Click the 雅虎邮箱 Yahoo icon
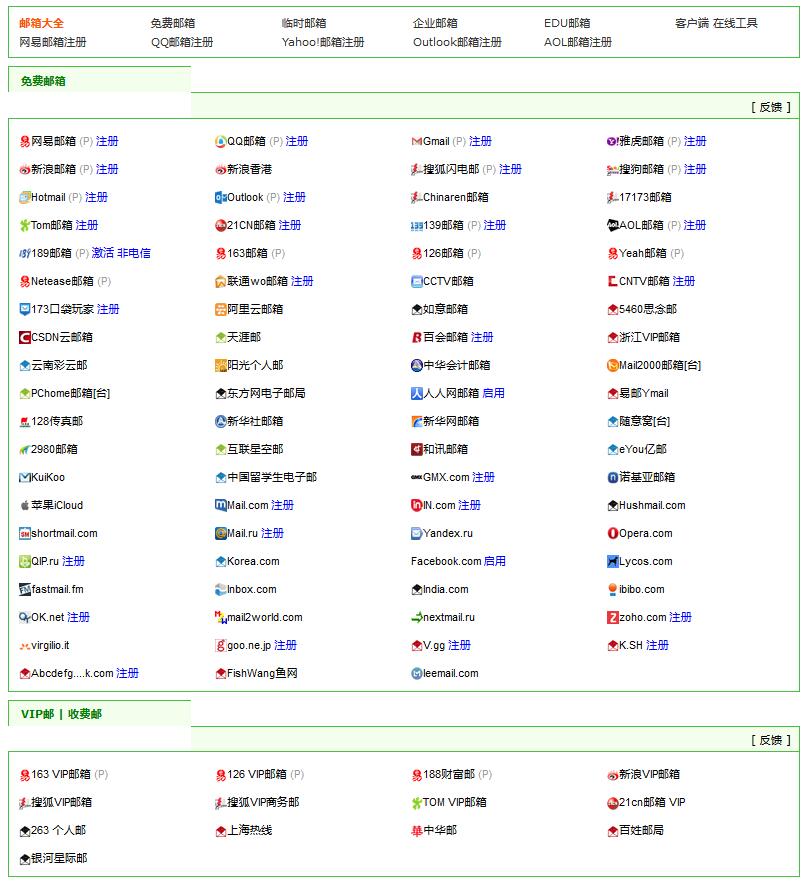Viewport: 808px width, 881px height. (x=612, y=142)
